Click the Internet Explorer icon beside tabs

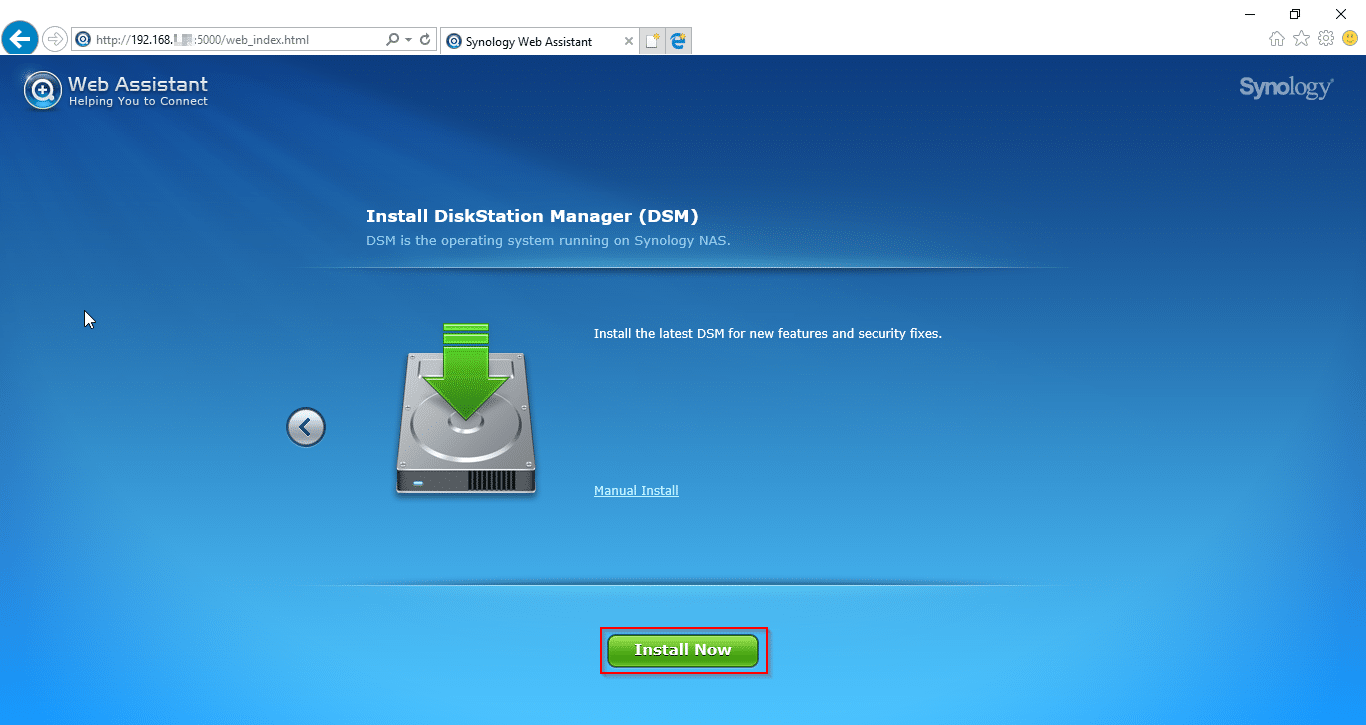point(679,41)
